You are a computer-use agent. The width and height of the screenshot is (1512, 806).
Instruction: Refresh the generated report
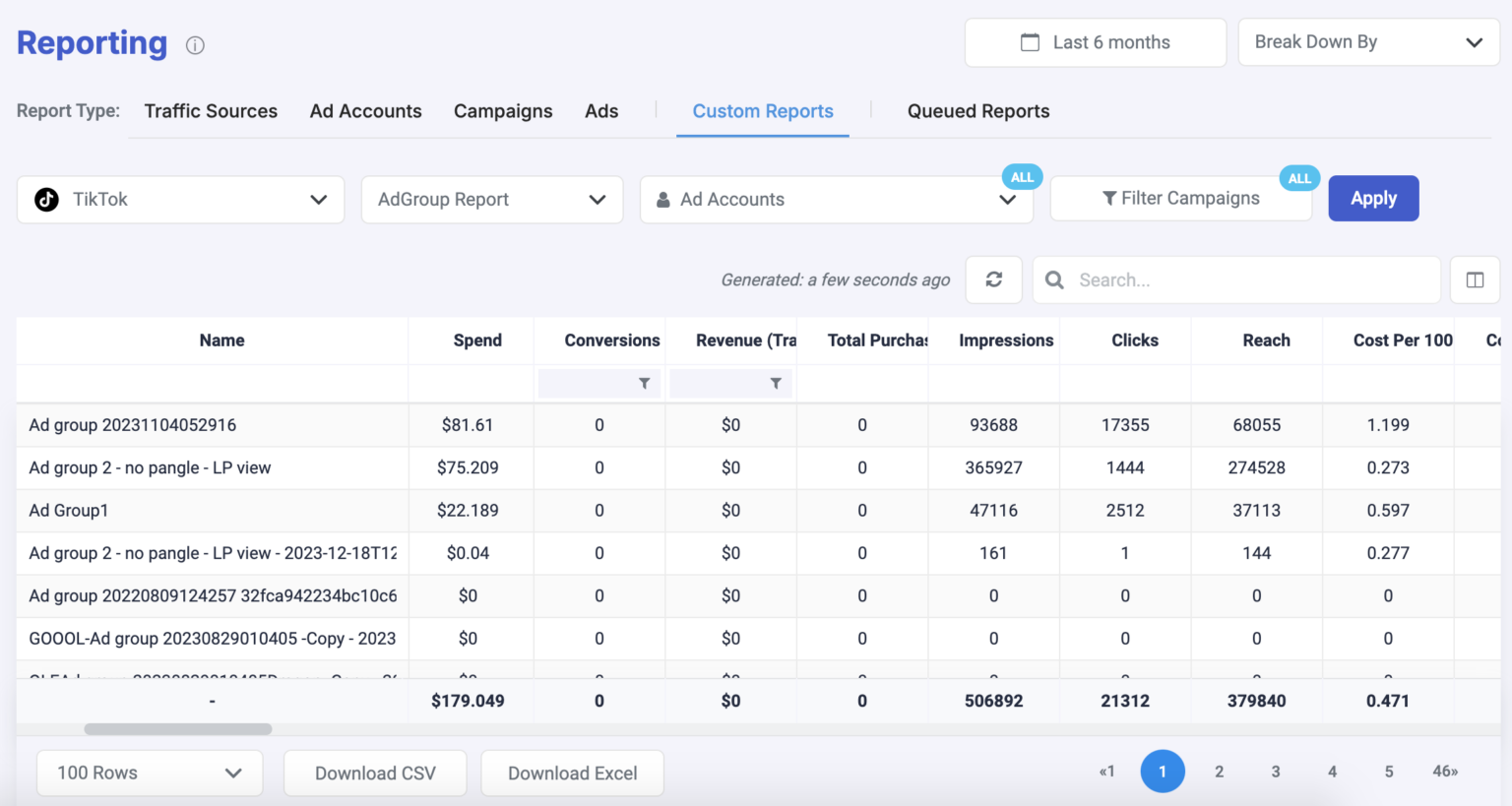click(x=993, y=279)
